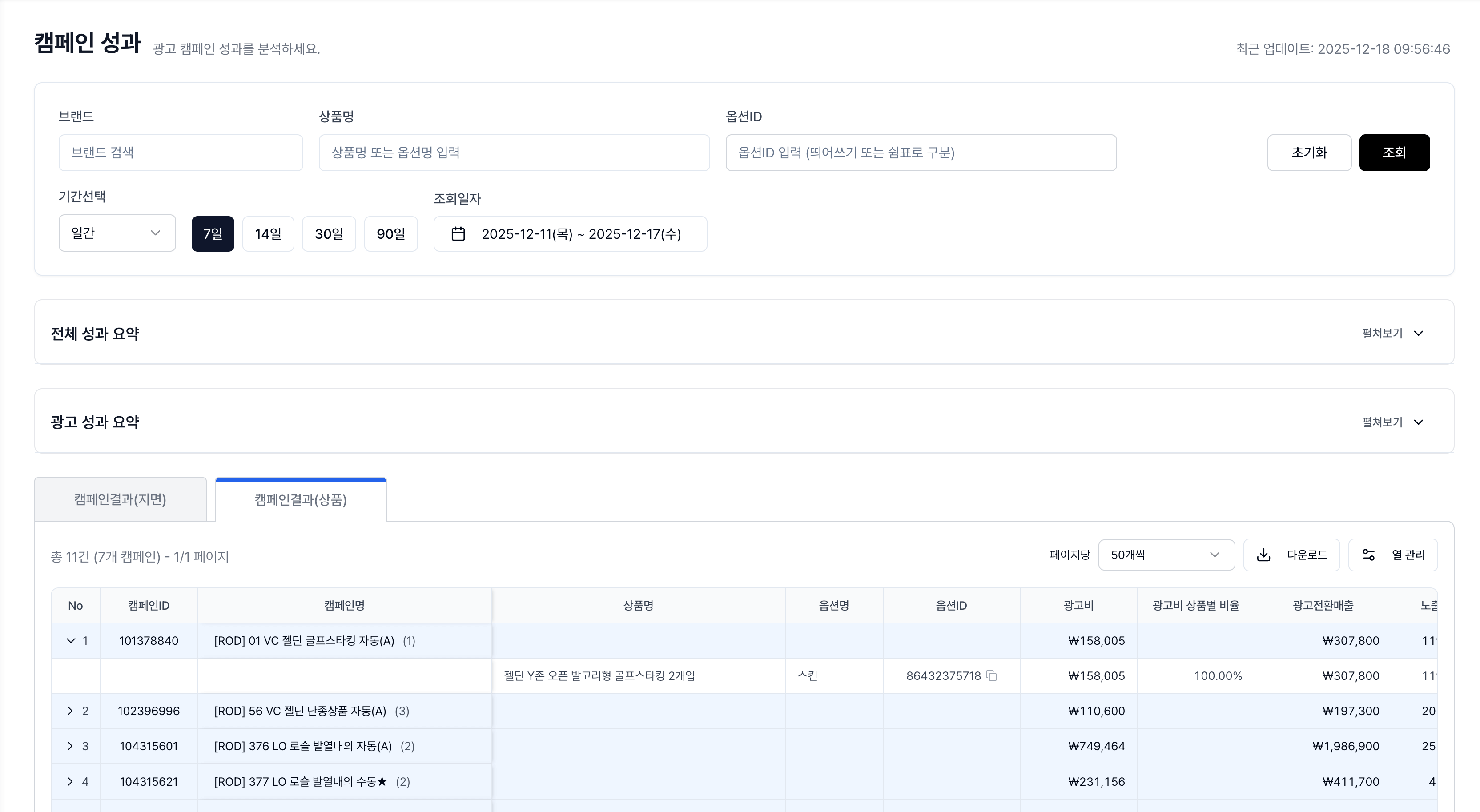Screen dimensions: 1480x812
Task: Select the 30일 period option
Action: [x=329, y=233]
